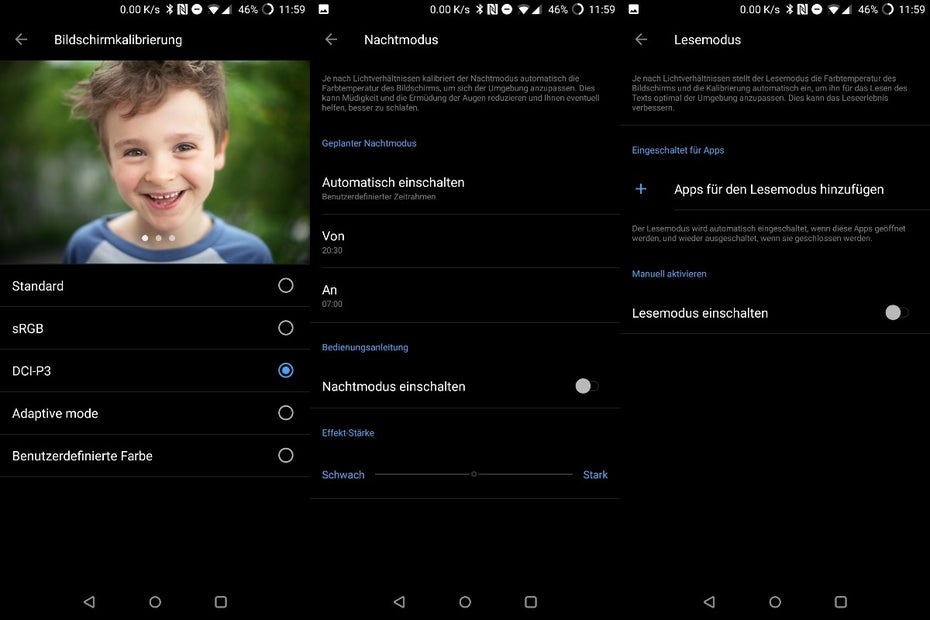This screenshot has height=620, width=930.
Task: Tap image notification icon in Nachtmodus status bar
Action: coord(324,9)
